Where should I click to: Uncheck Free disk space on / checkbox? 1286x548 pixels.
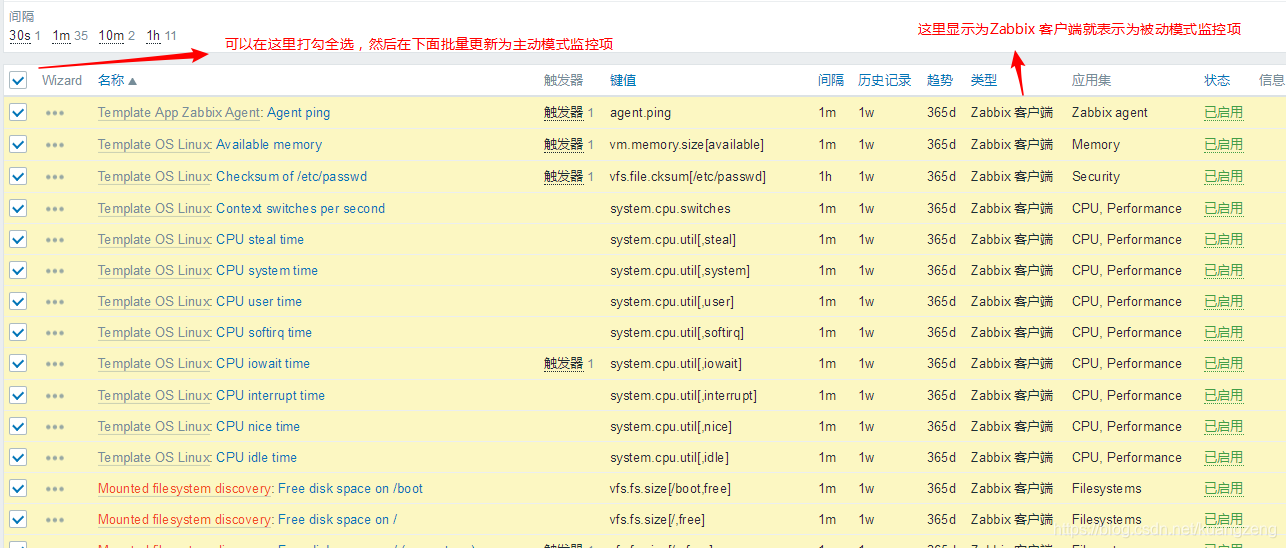click(18, 520)
